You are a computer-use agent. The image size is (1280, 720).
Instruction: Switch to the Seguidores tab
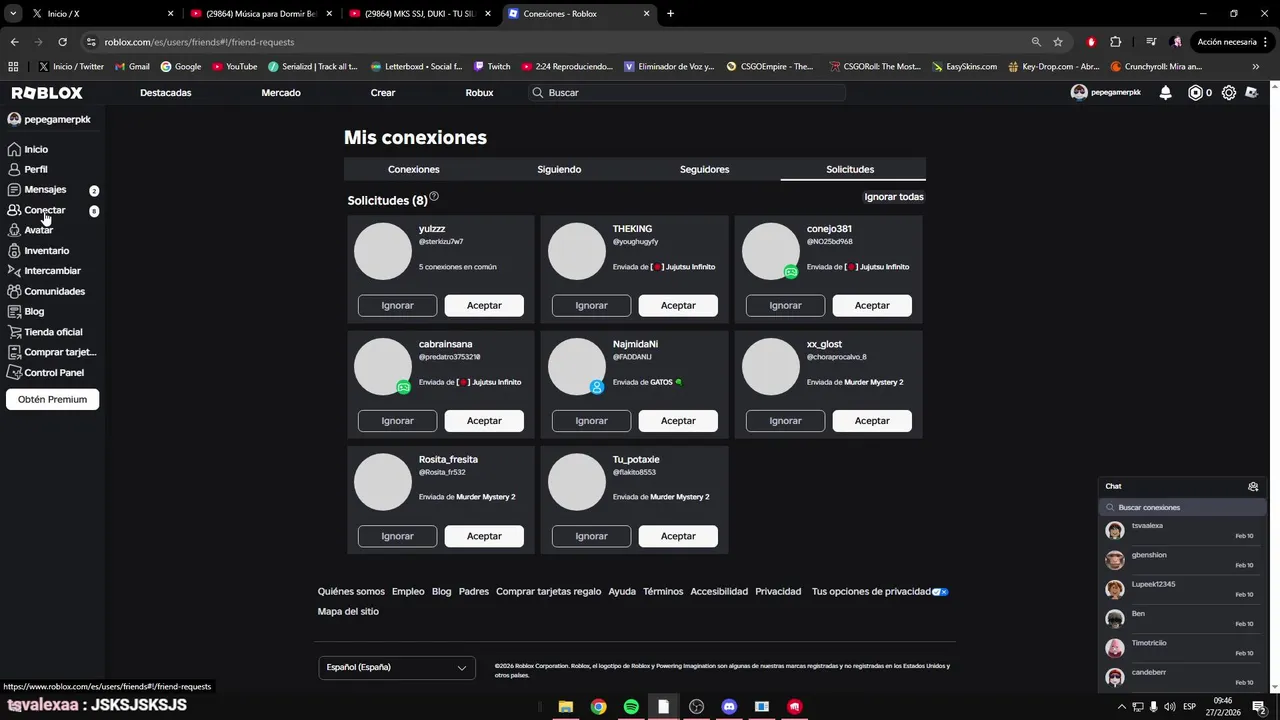(x=705, y=169)
